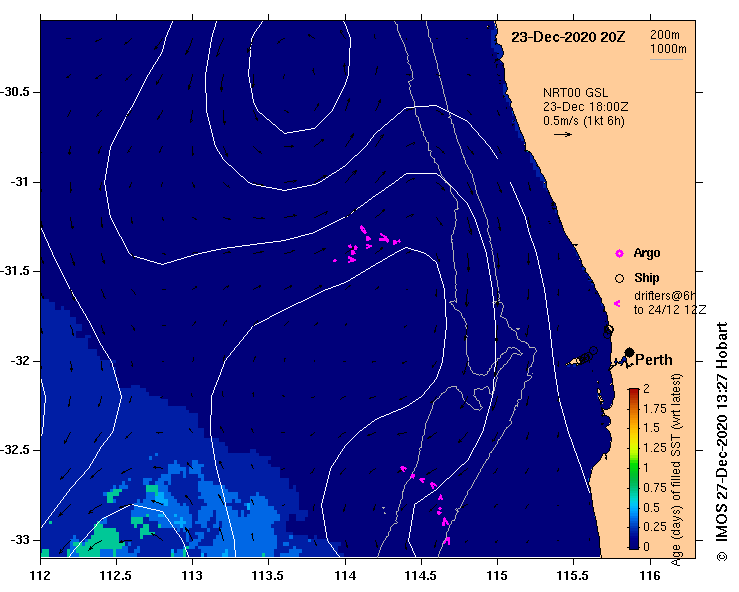
Task: Click the NRT00 GSL label
Action: [x=575, y=93]
